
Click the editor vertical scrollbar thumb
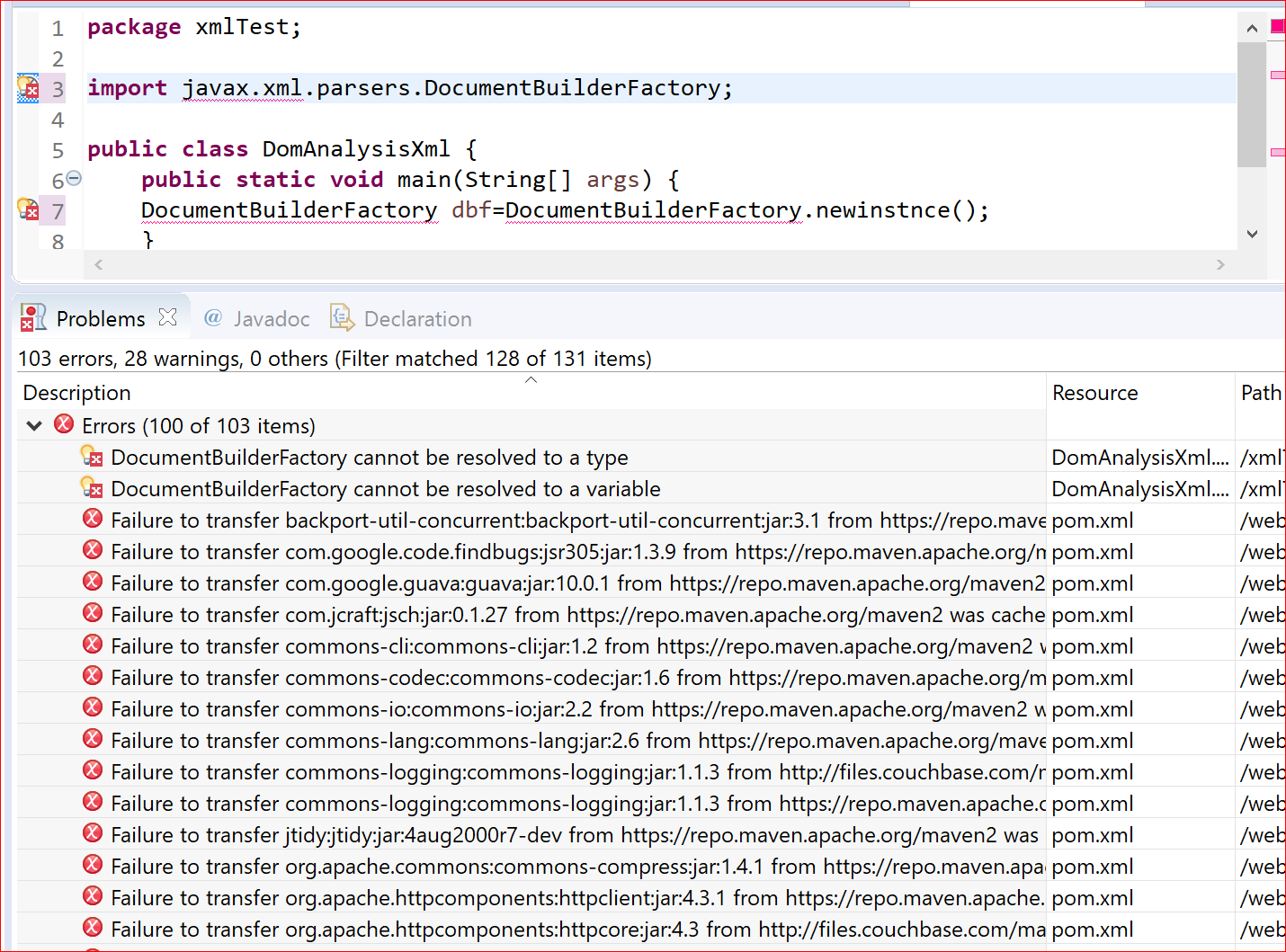tap(1252, 104)
